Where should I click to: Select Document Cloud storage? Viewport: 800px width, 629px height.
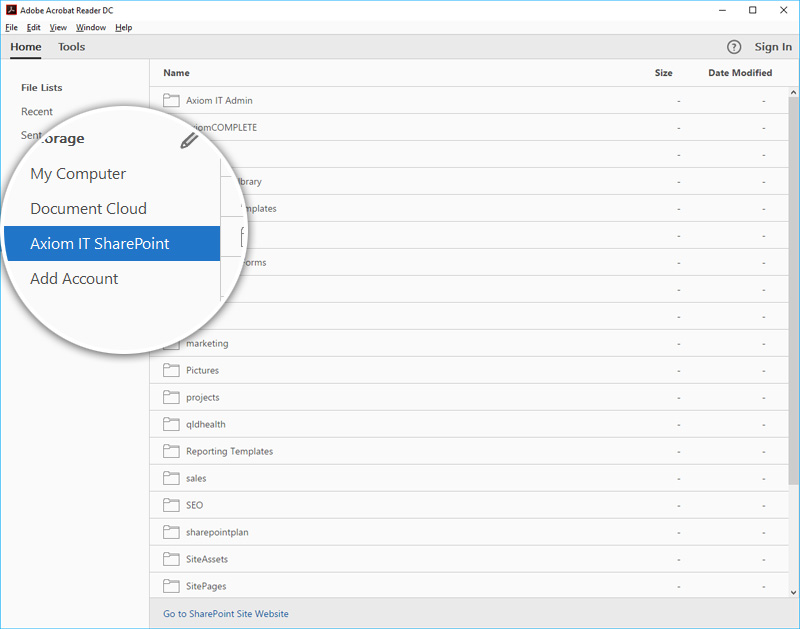point(88,209)
